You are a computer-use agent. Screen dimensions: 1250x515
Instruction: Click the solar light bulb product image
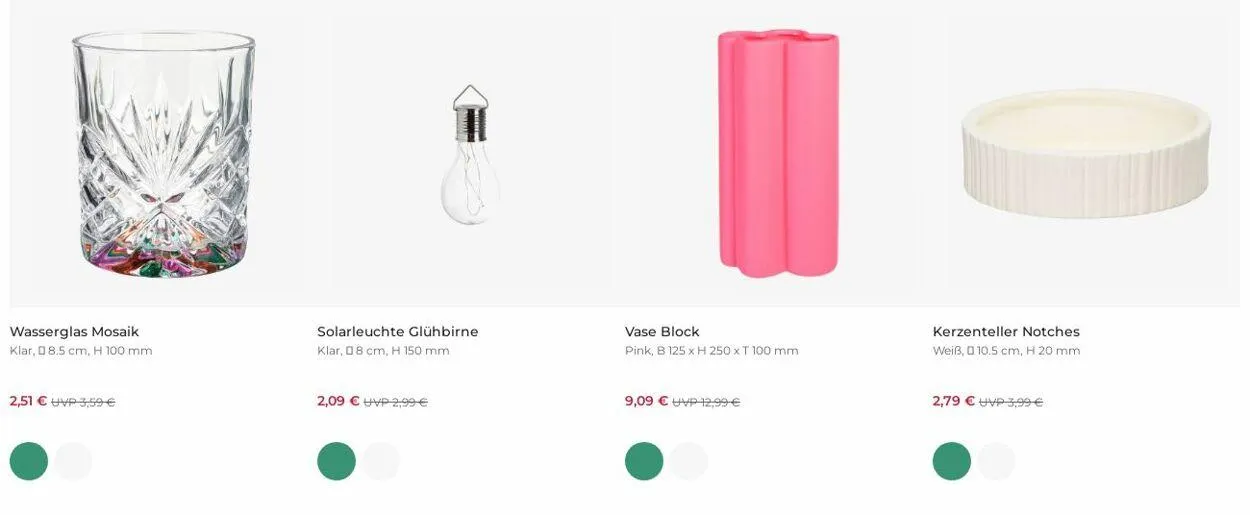(x=470, y=155)
